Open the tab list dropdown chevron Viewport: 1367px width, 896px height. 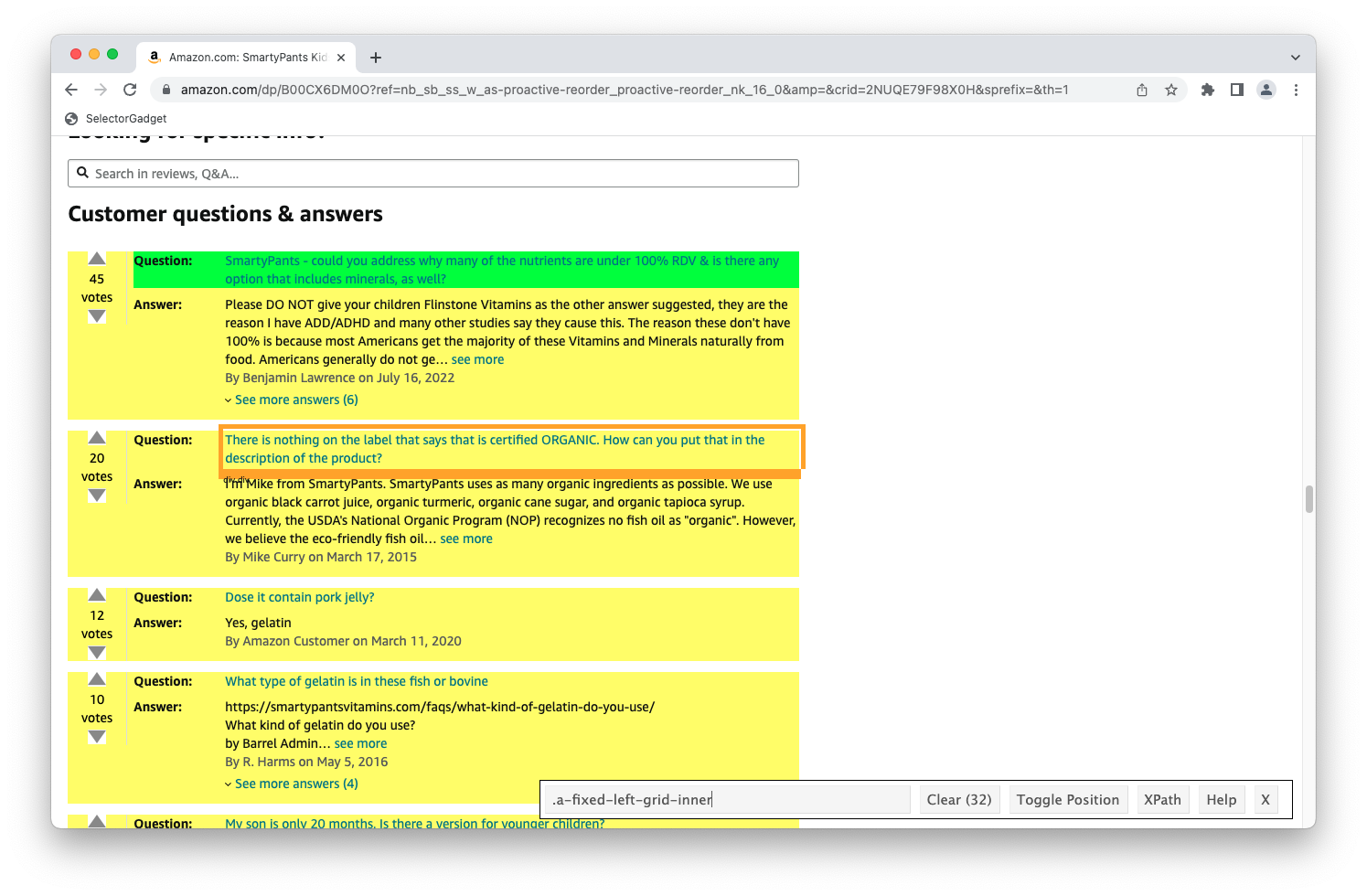[1295, 57]
